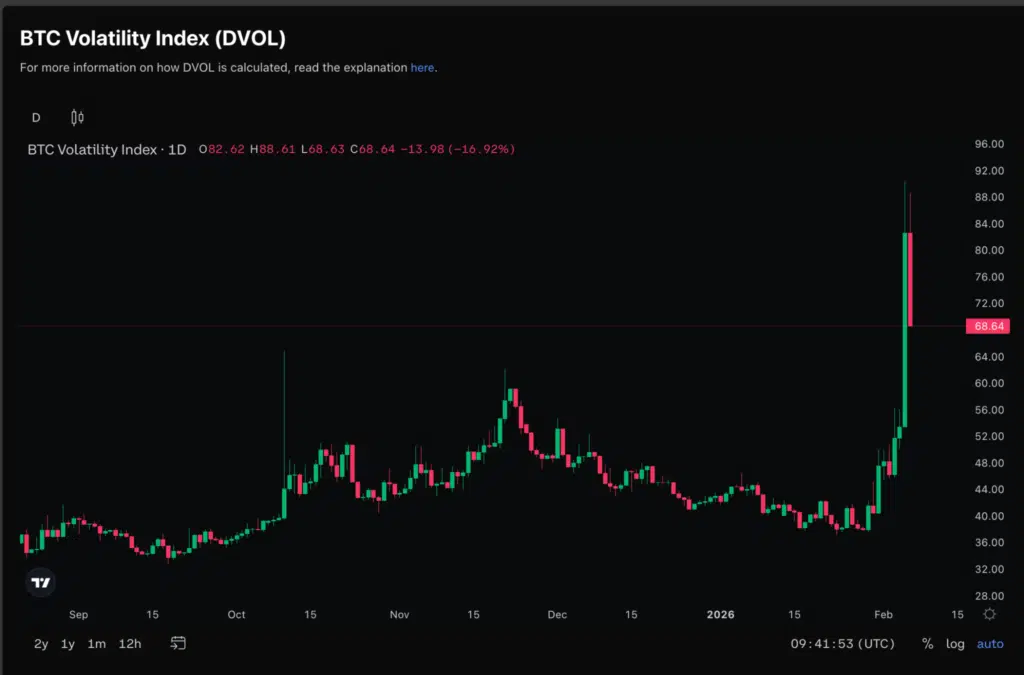This screenshot has height=675, width=1024.
Task: Click the 2y range button
Action: (x=40, y=644)
